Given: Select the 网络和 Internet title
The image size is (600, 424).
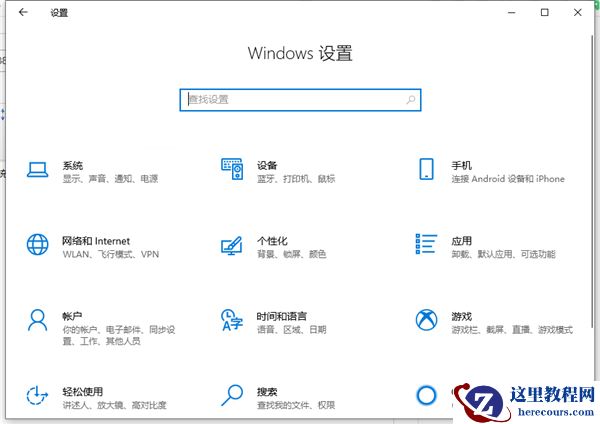Looking at the screenshot, I should (96, 241).
